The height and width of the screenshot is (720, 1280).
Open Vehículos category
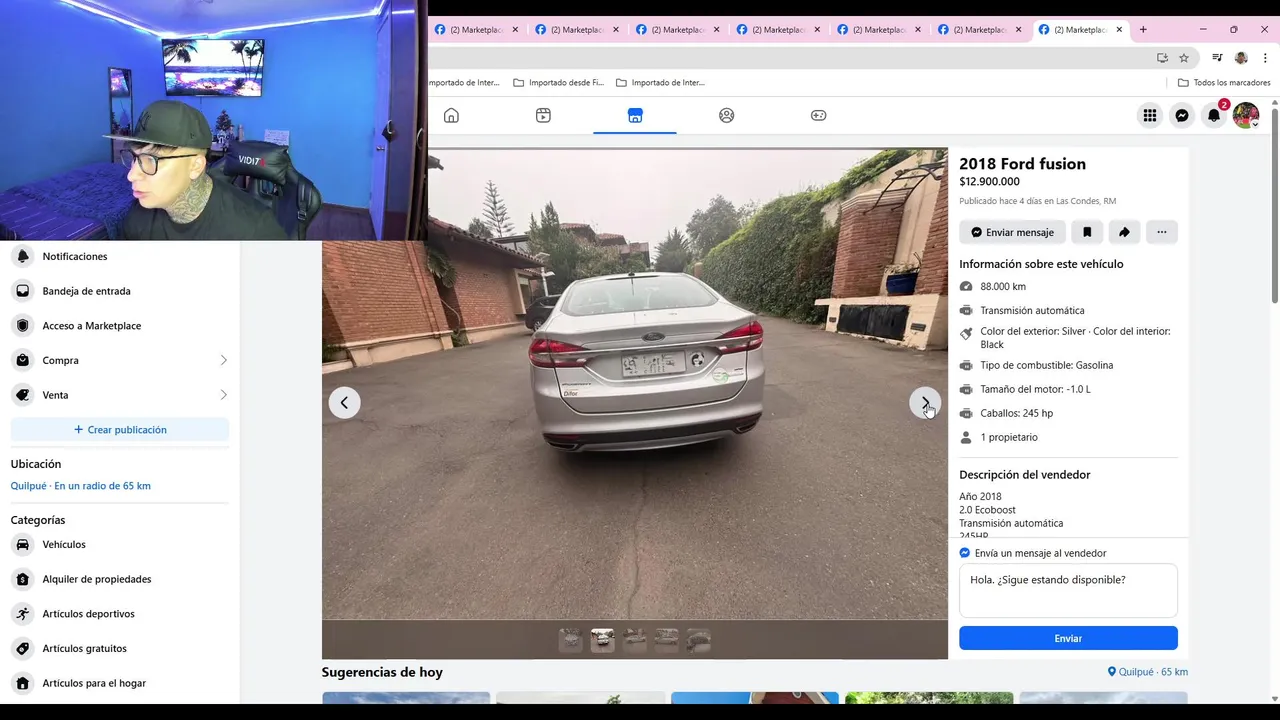point(120,545)
